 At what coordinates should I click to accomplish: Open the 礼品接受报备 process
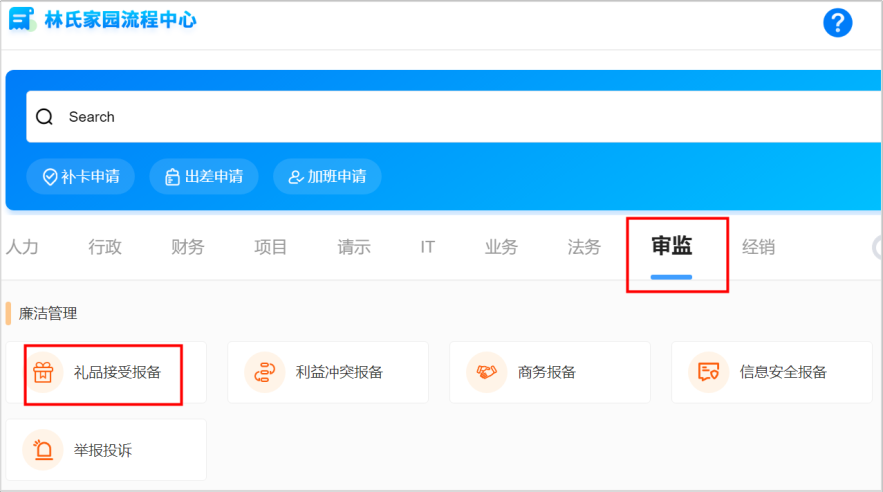[106, 372]
